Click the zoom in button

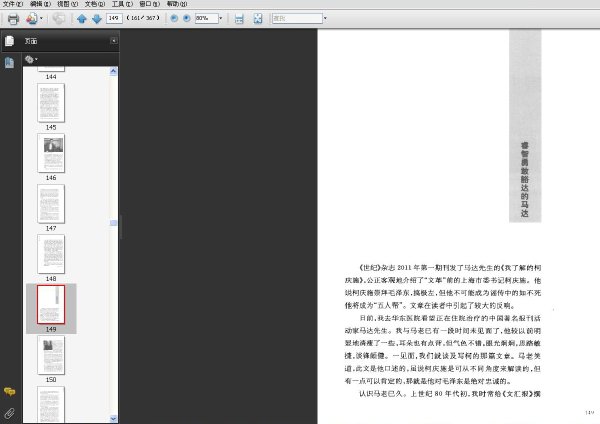[187, 18]
